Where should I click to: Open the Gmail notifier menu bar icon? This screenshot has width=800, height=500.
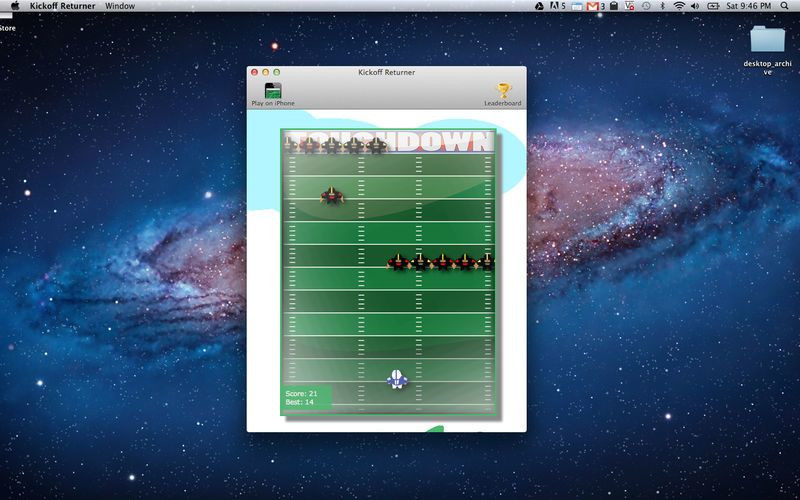pyautogui.click(x=595, y=6)
